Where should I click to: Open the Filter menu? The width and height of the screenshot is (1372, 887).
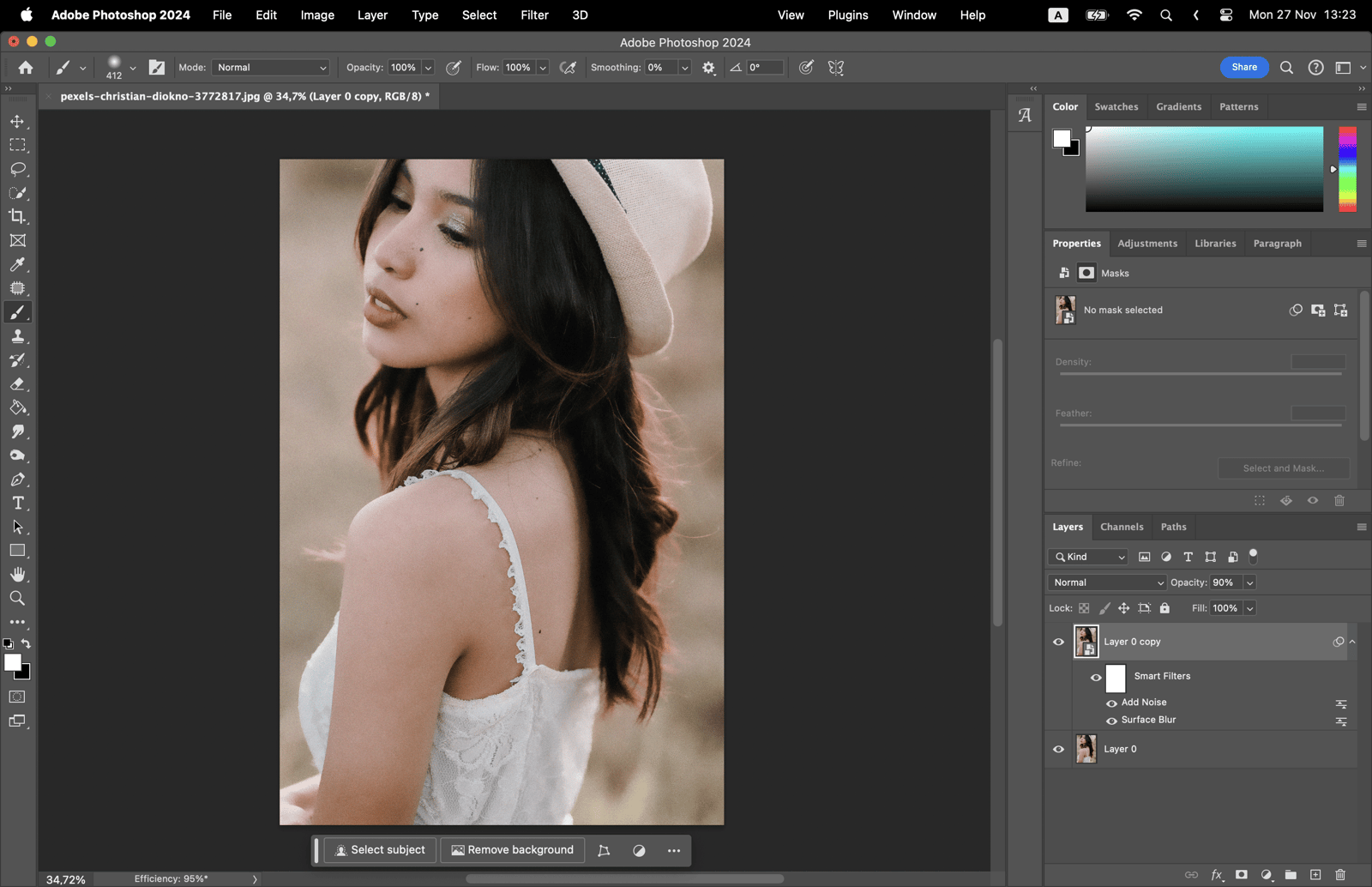[x=534, y=15]
